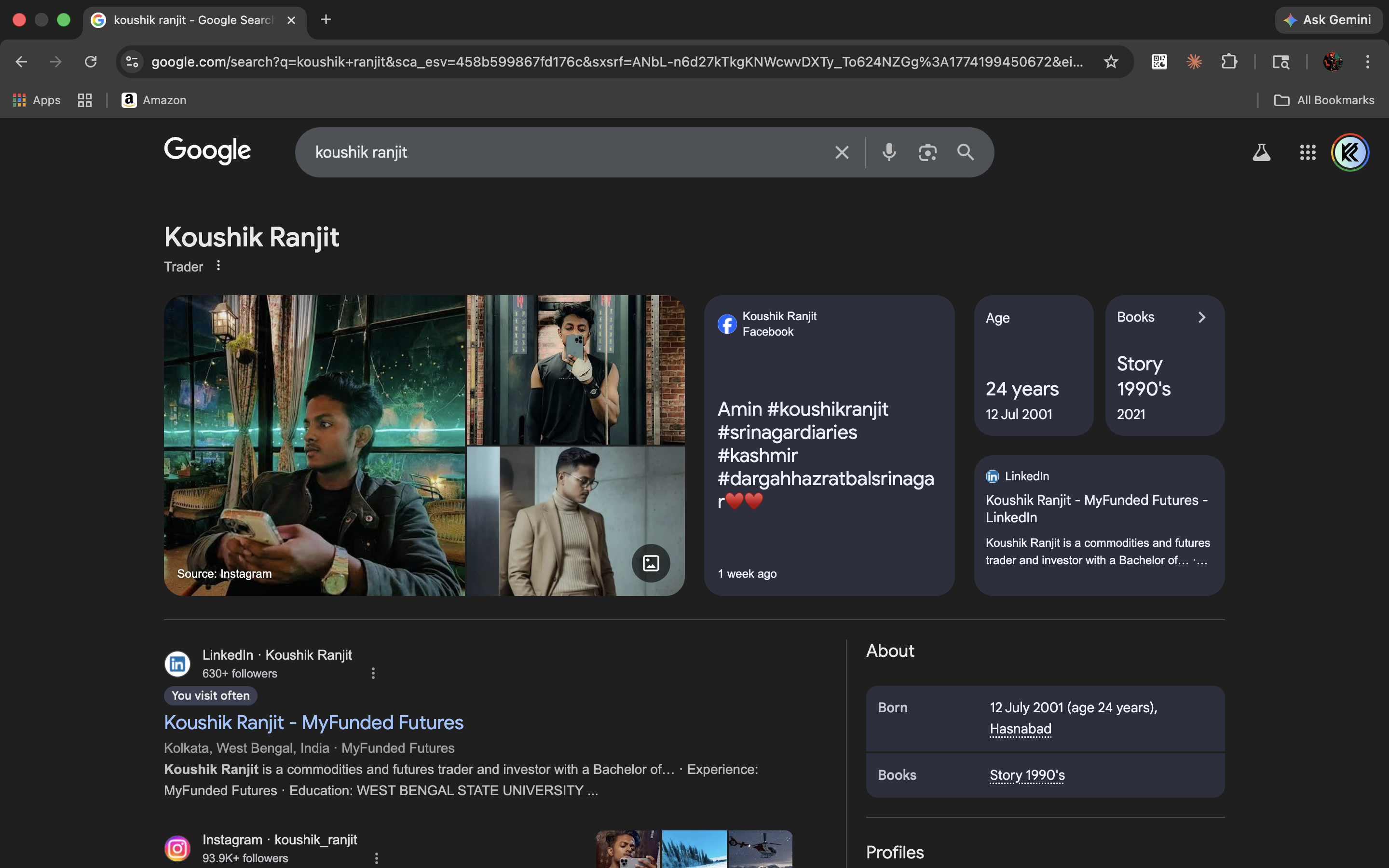Open Google Lens image search
Viewport: 1389px width, 868px height.
point(927,152)
